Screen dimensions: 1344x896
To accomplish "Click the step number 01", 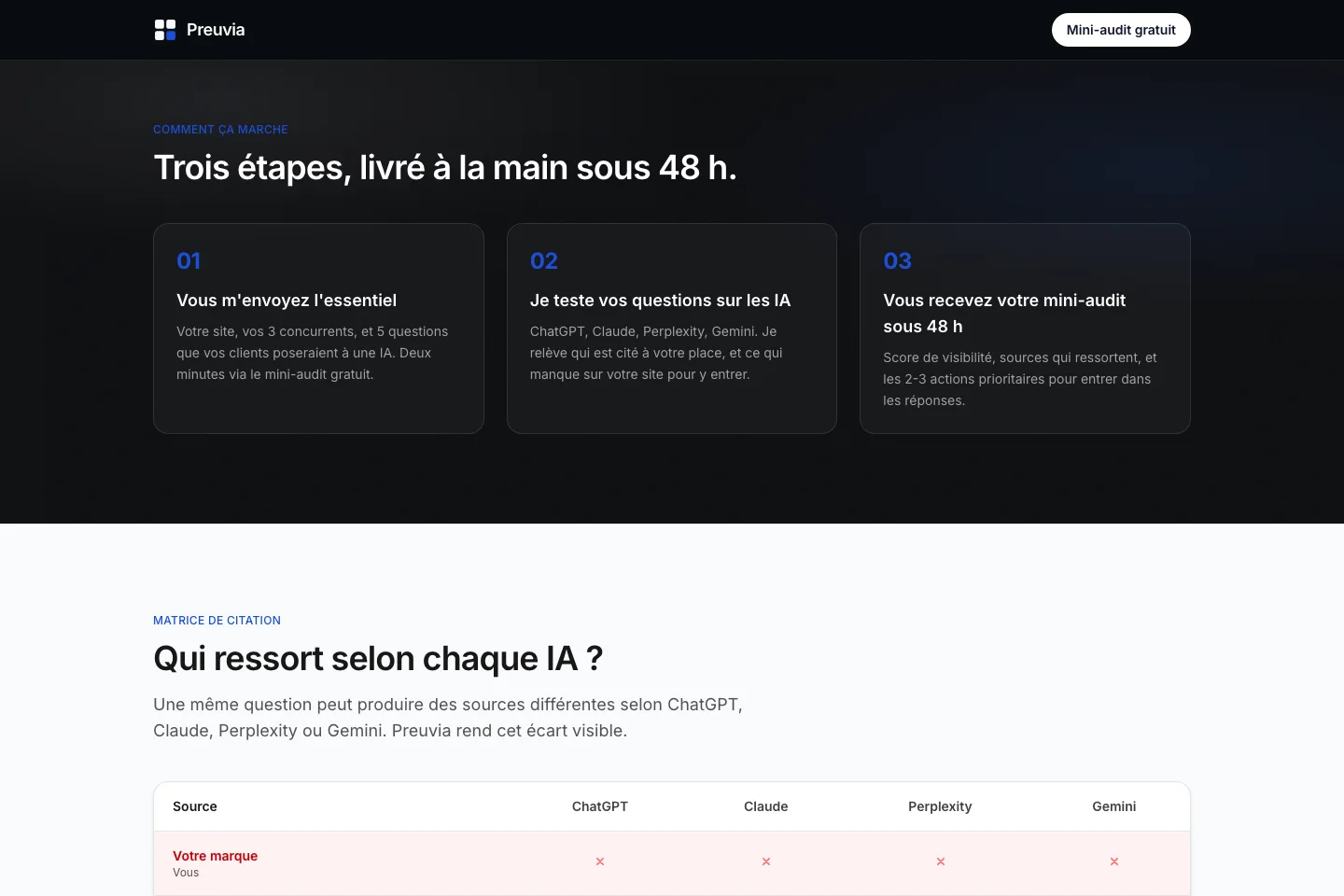I will [189, 260].
